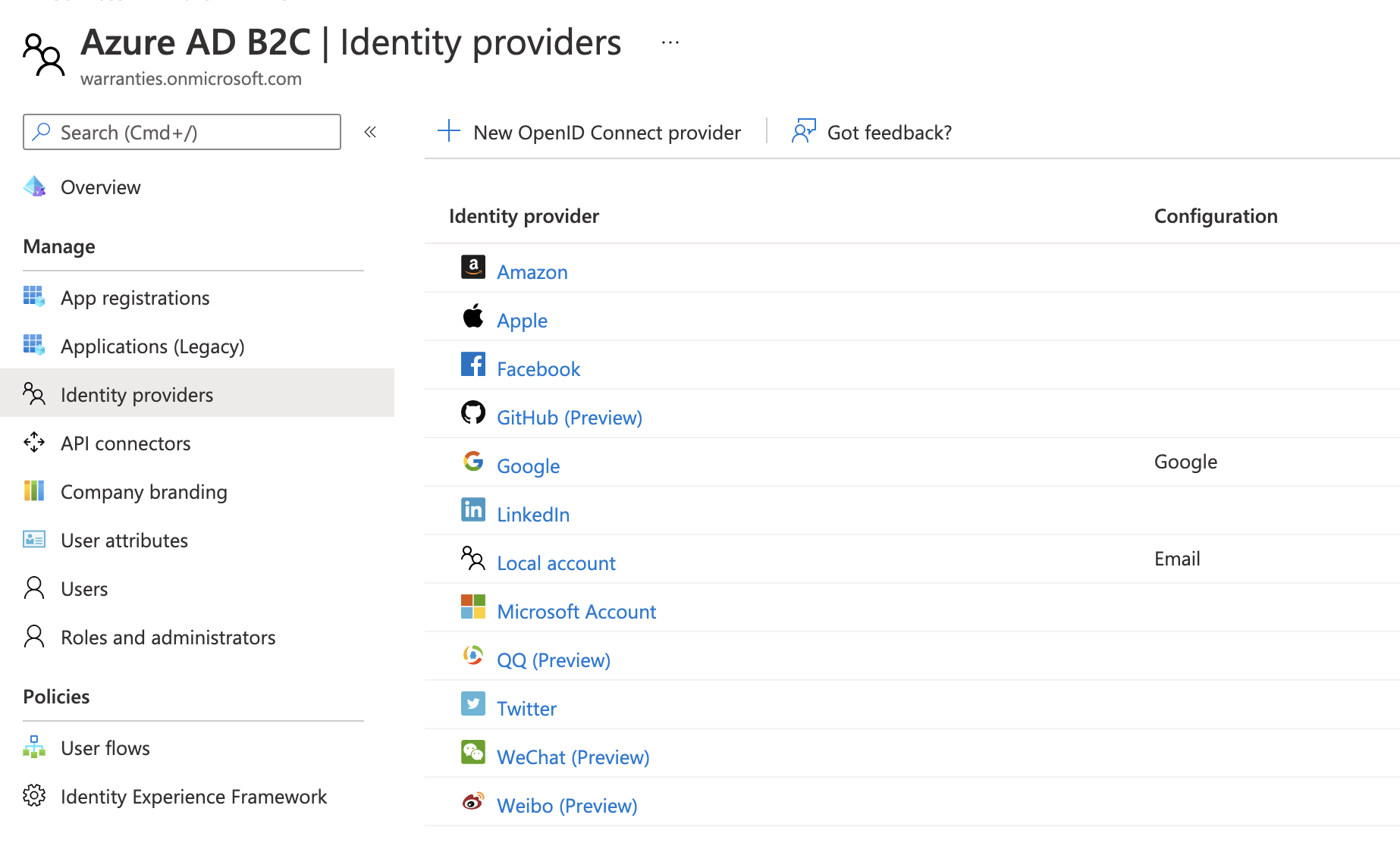Click the User attributes card icon

click(34, 539)
